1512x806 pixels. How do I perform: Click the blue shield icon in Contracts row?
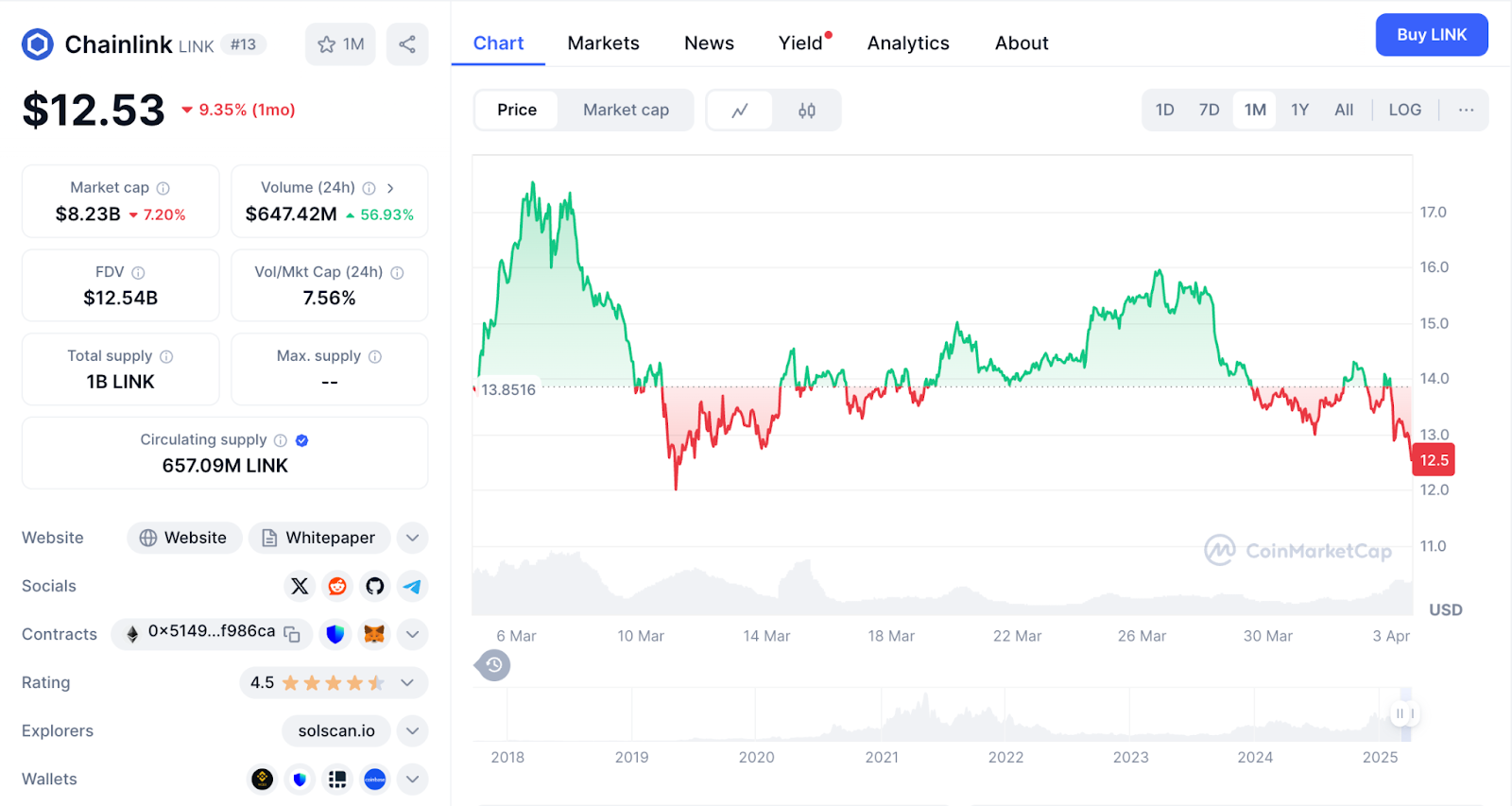[335, 634]
